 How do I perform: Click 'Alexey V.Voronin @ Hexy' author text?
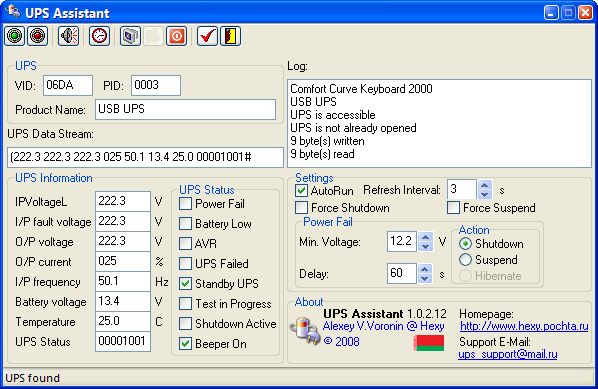tap(383, 326)
